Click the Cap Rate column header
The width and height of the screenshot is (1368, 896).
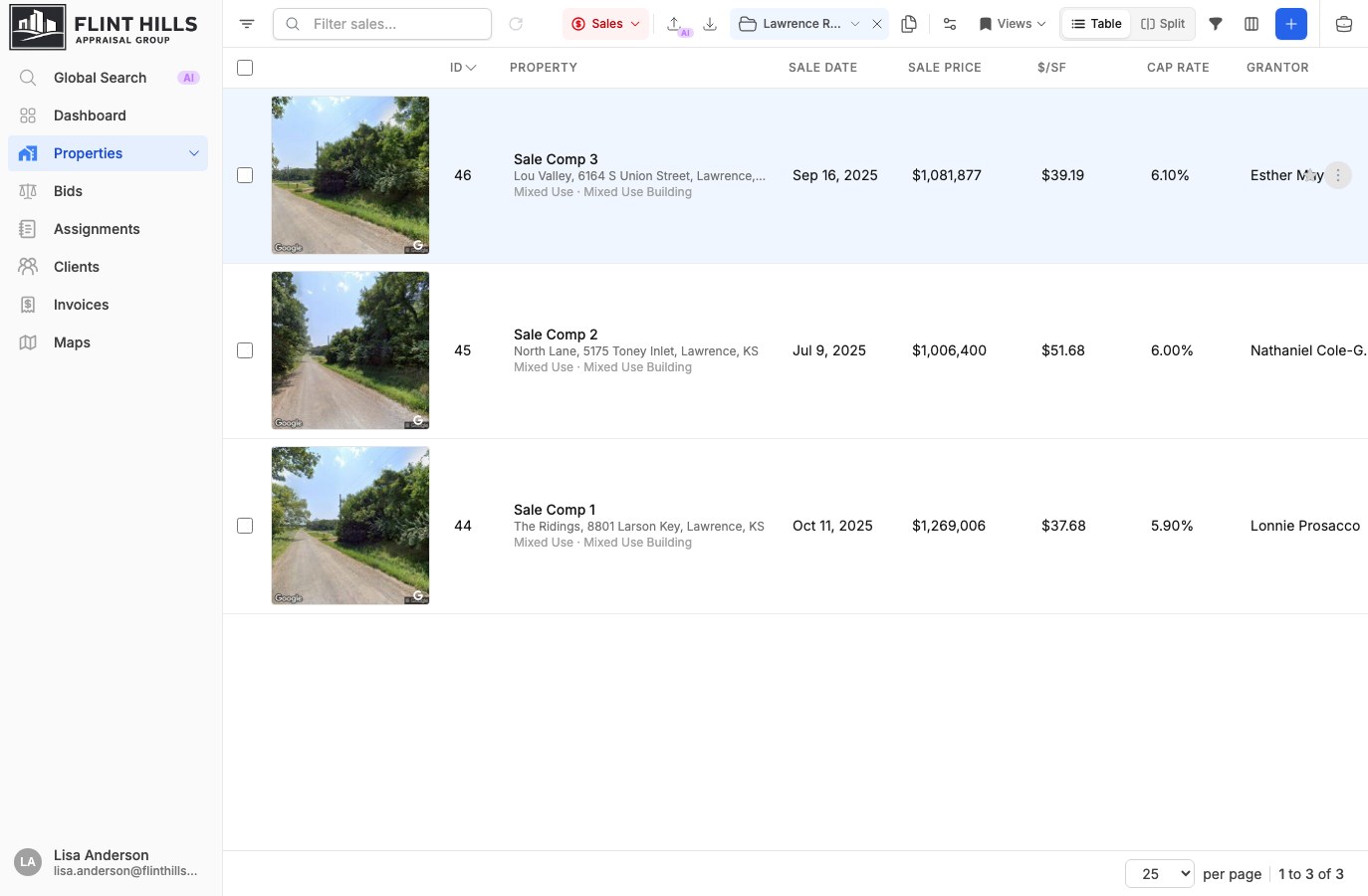point(1178,68)
